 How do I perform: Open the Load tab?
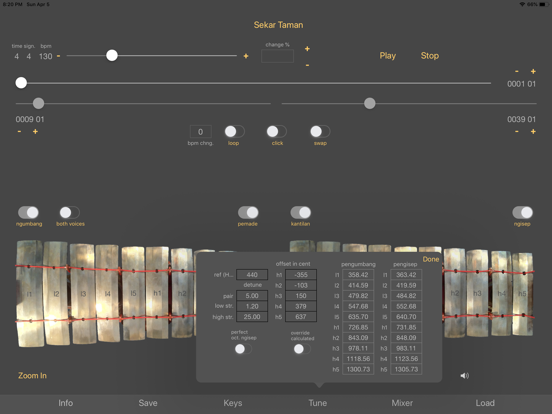pos(485,403)
